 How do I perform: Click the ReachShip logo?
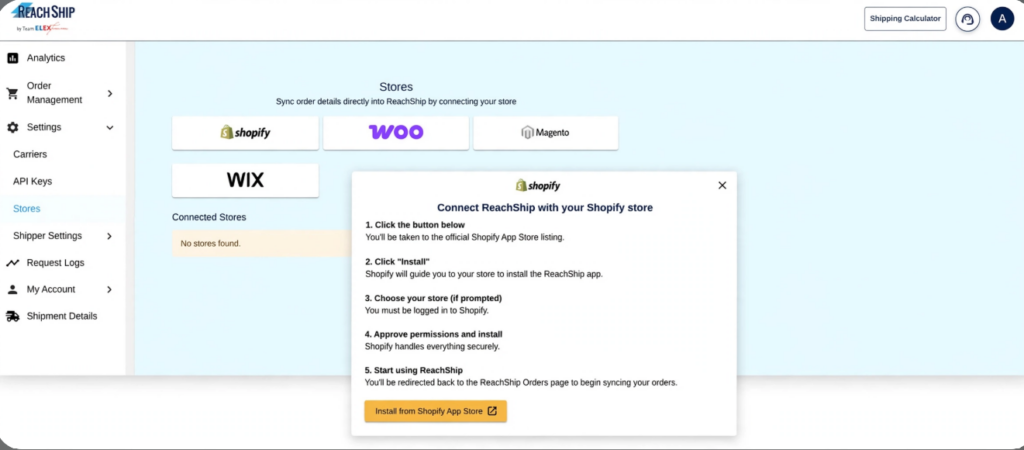pos(43,18)
